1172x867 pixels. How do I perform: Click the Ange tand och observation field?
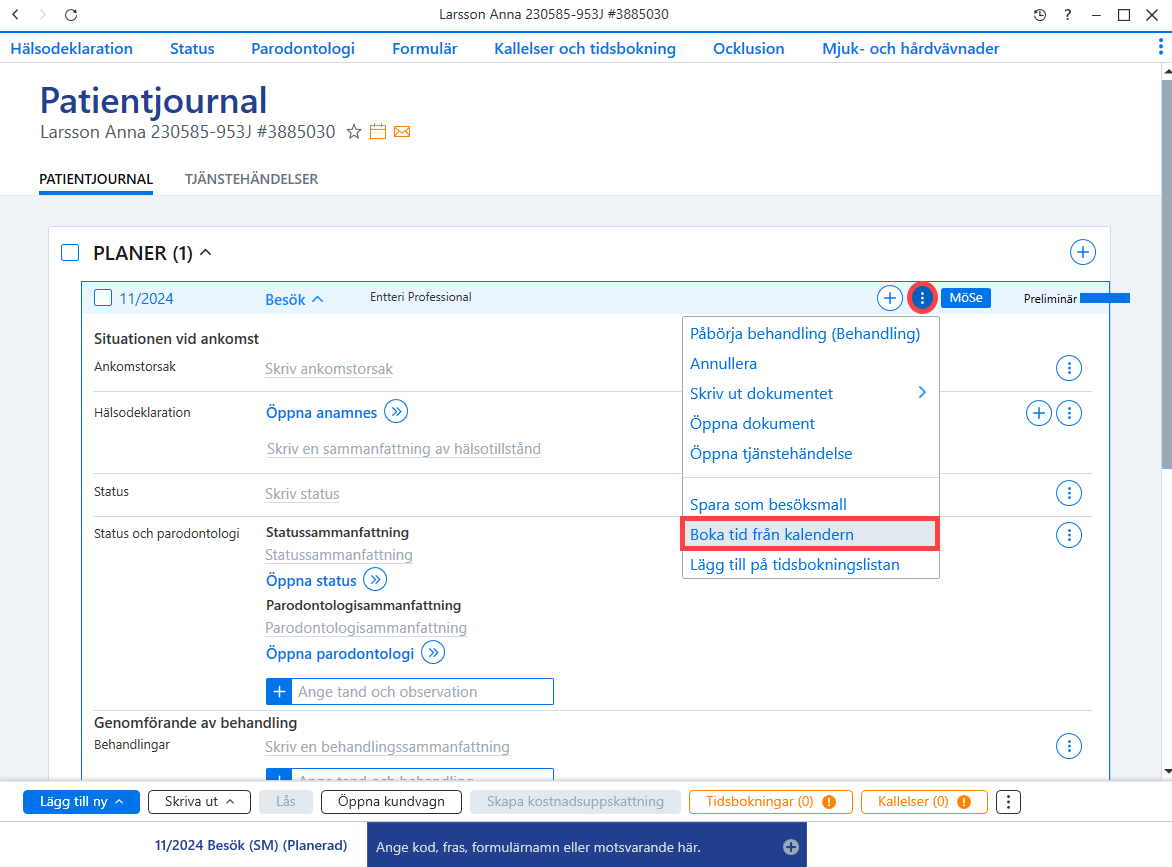click(x=423, y=691)
